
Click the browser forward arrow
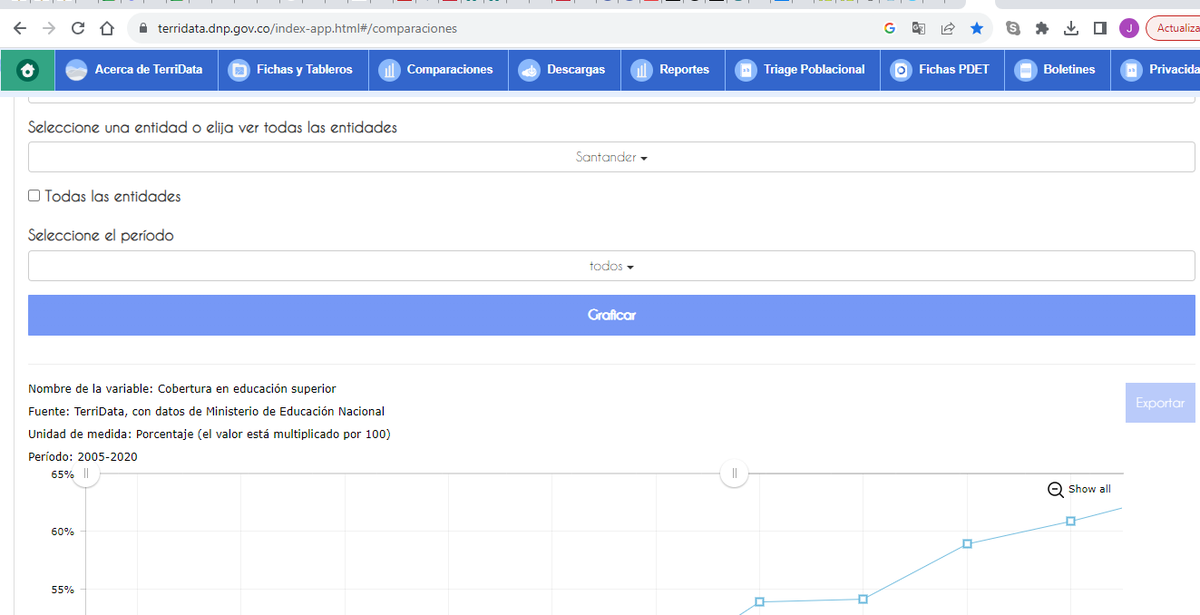[x=49, y=28]
